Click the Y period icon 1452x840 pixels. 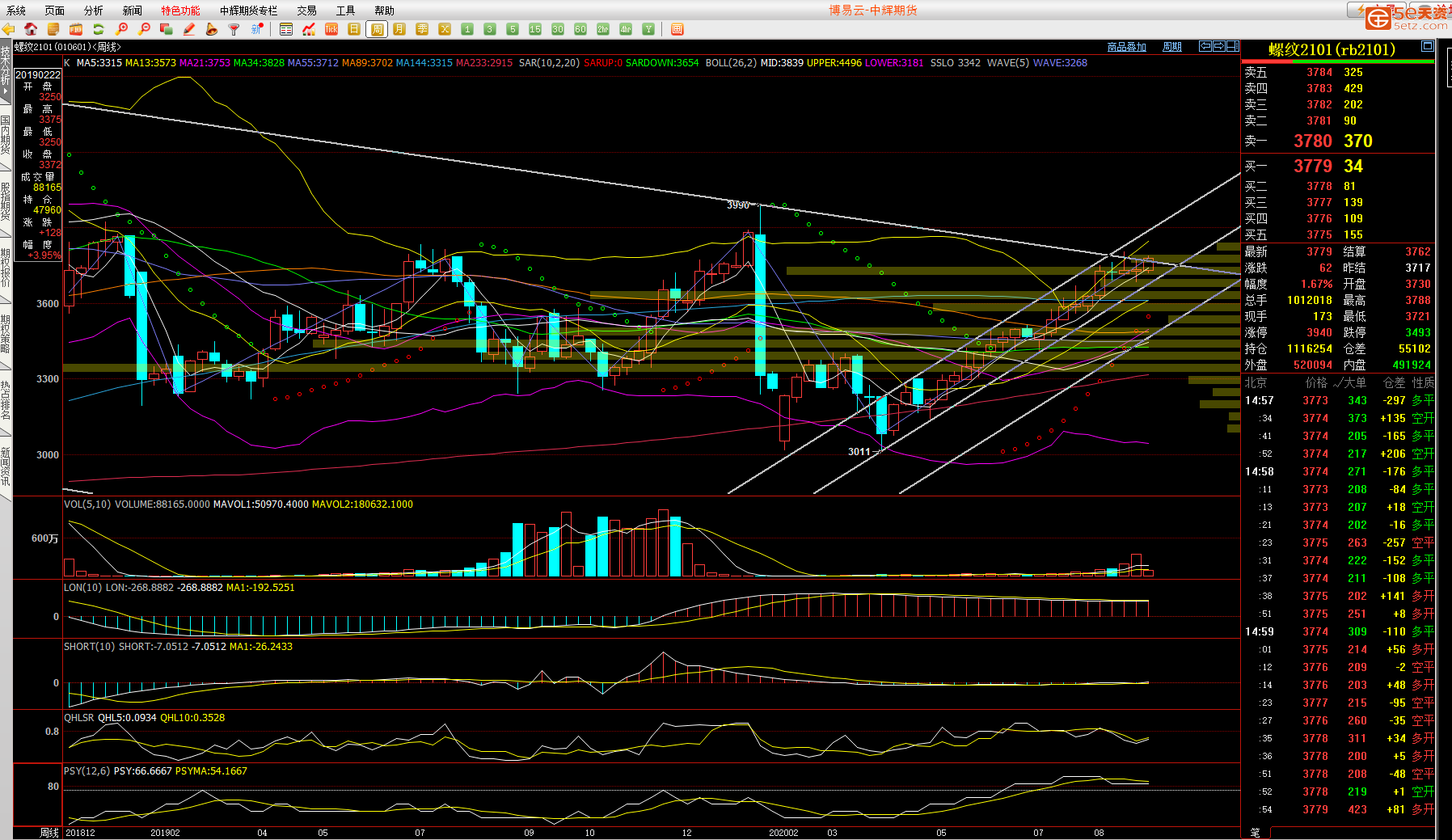648,29
